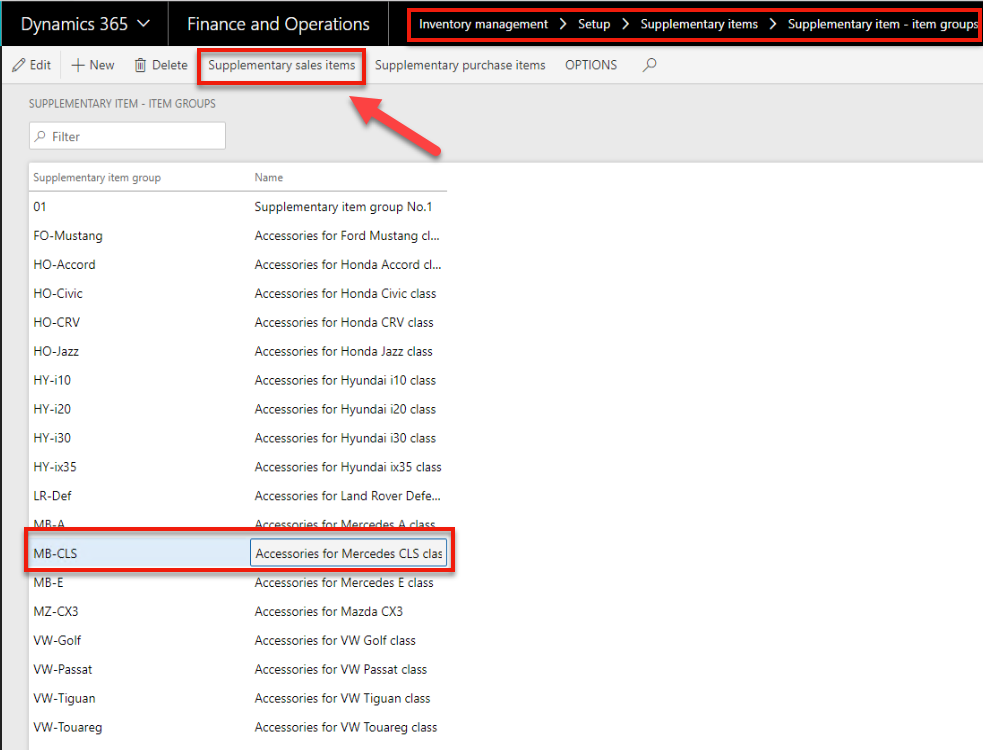Select the LR-Def row
The height and width of the screenshot is (750, 983).
[x=238, y=495]
